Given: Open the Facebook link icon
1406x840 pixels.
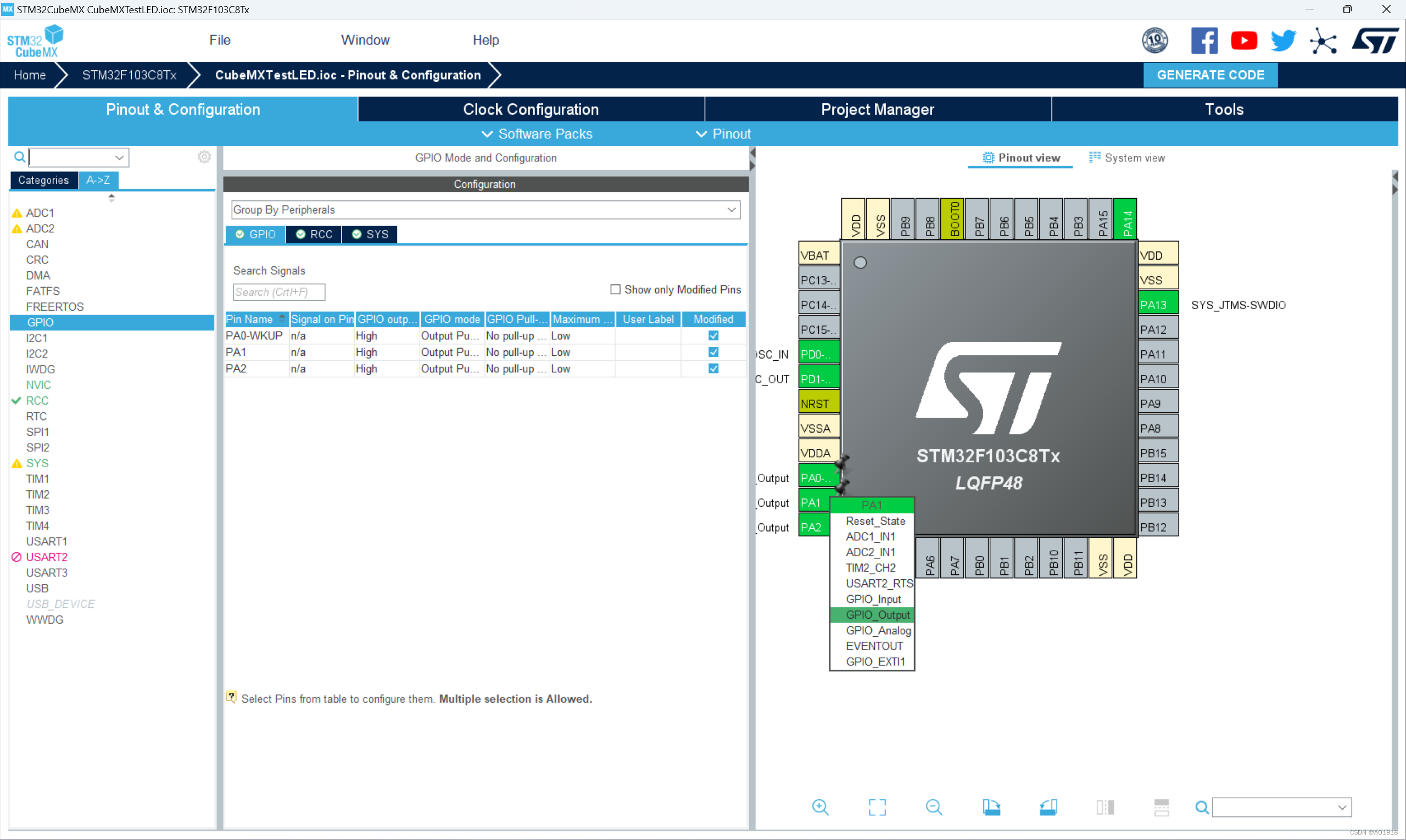Looking at the screenshot, I should tap(1204, 41).
